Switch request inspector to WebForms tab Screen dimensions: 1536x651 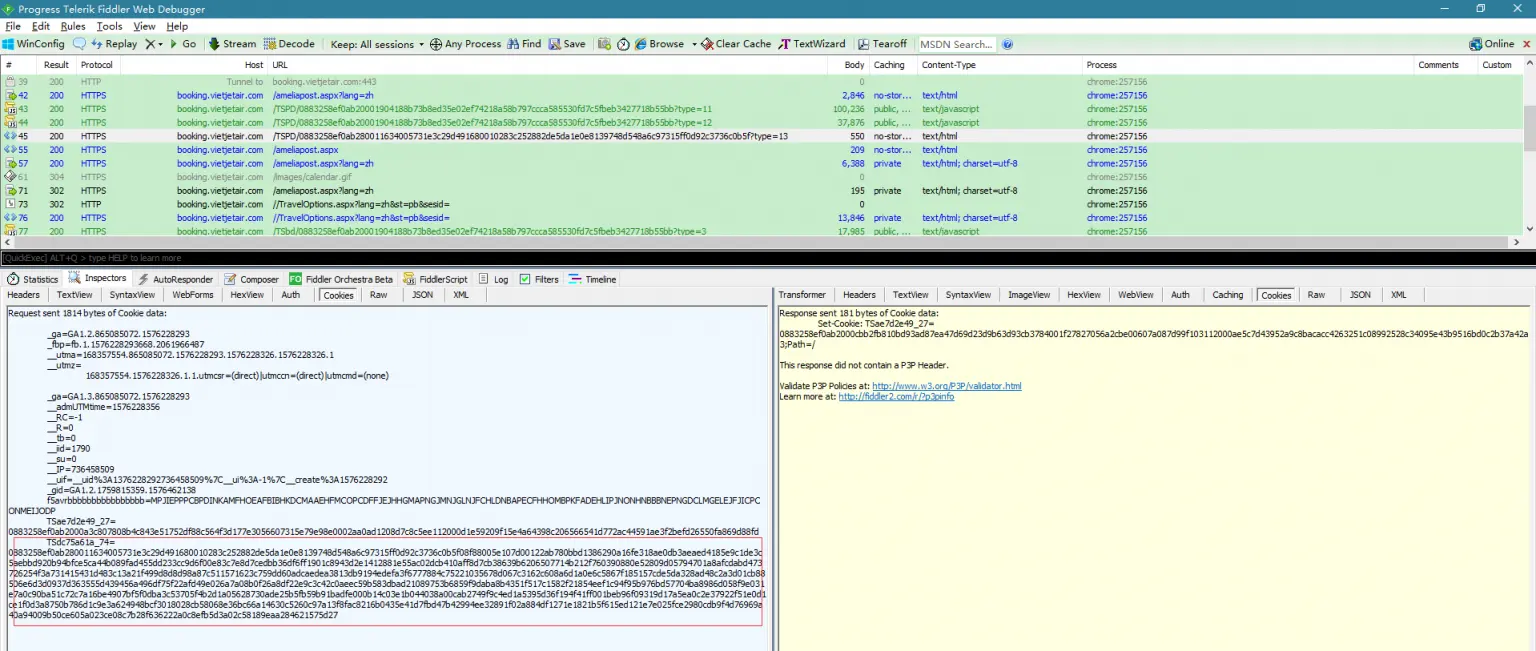[193, 295]
